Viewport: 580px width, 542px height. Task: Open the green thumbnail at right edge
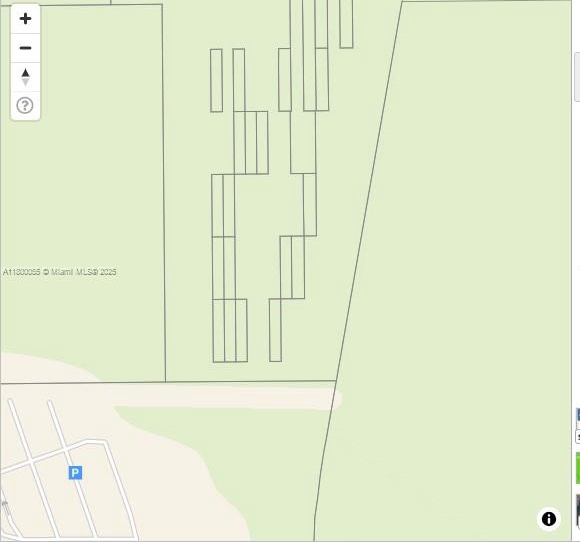[578, 468]
